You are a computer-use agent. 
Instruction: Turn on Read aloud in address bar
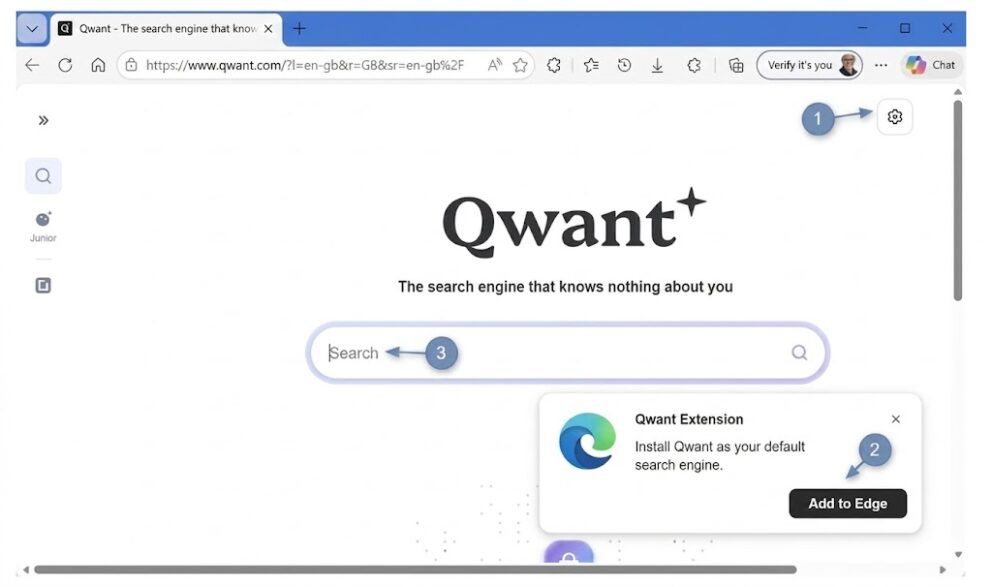click(x=495, y=65)
